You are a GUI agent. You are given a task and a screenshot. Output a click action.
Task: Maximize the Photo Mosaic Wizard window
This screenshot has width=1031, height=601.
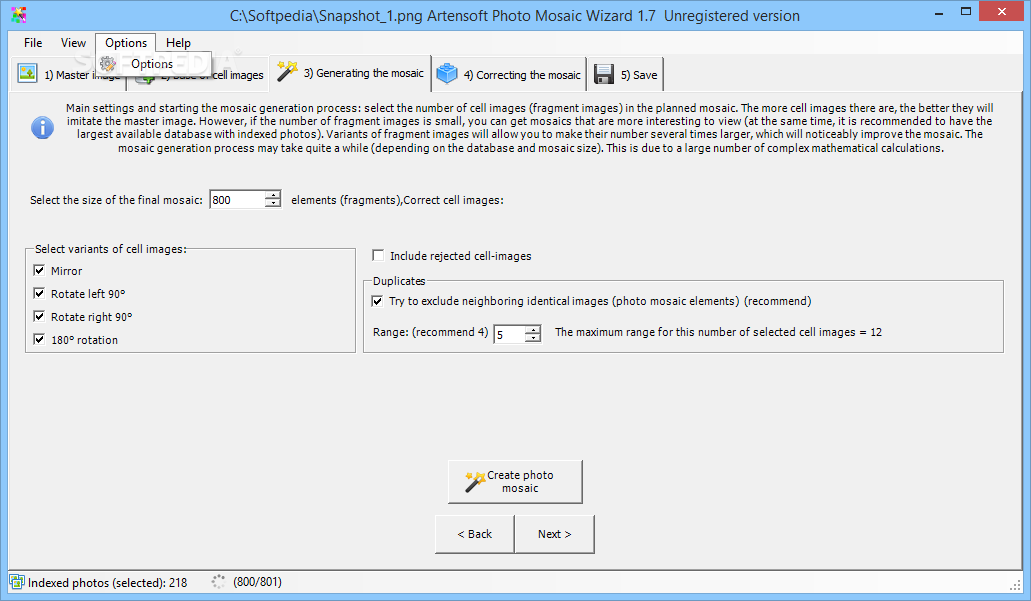(x=966, y=11)
